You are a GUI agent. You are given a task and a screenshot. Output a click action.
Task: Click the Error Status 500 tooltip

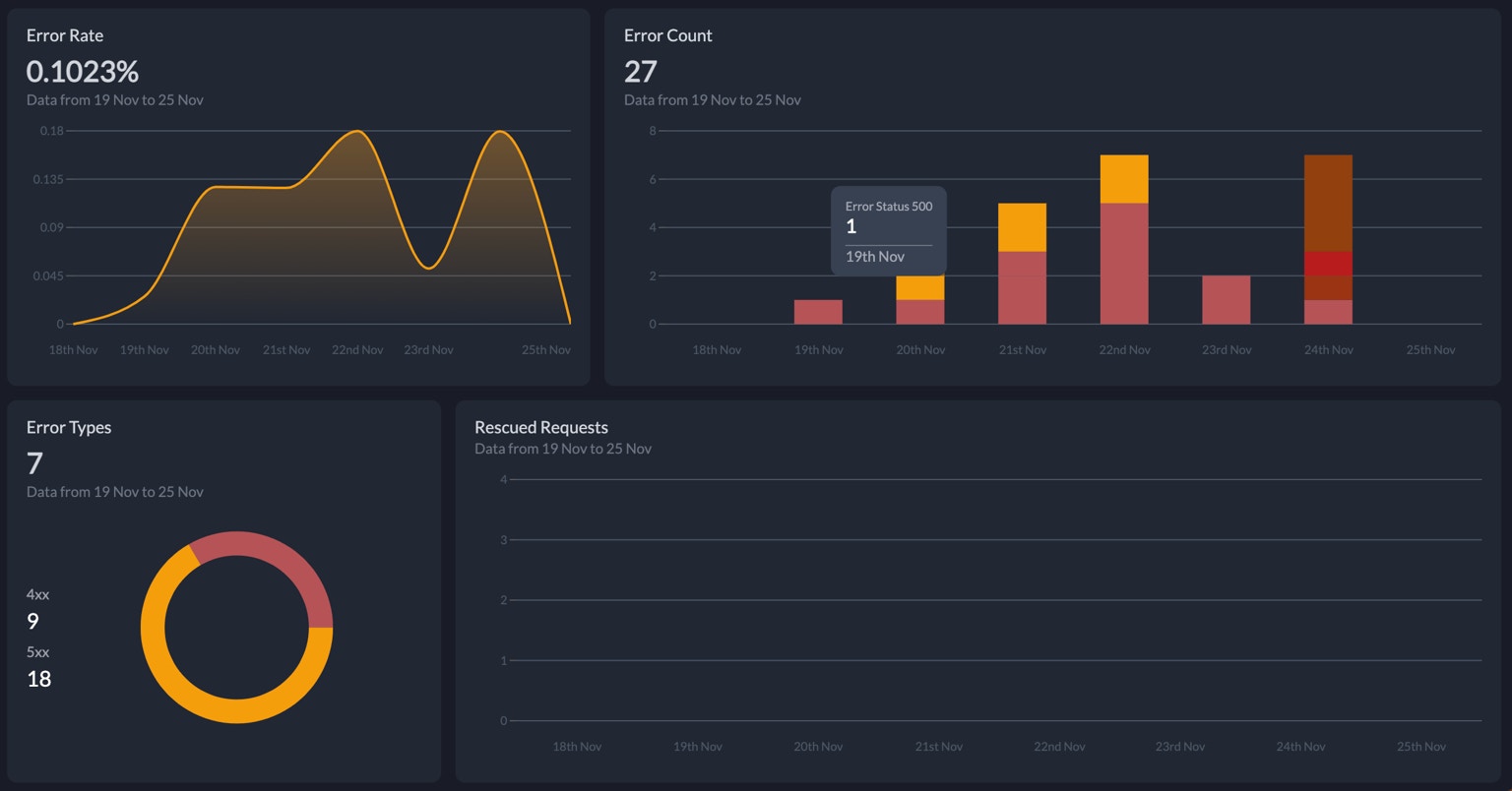point(889,231)
